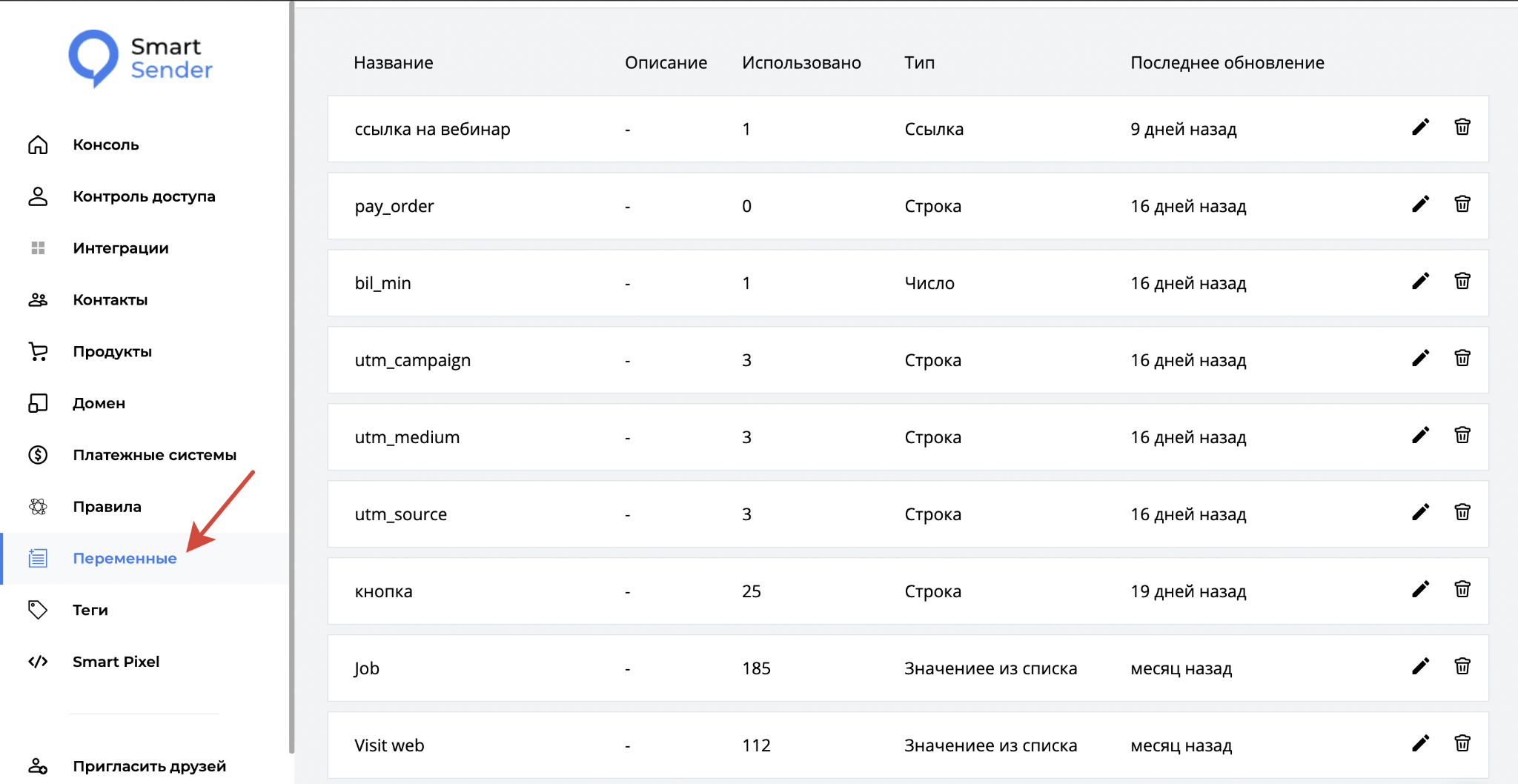Open the Консоль menu item
1518x784 pixels.
point(105,145)
